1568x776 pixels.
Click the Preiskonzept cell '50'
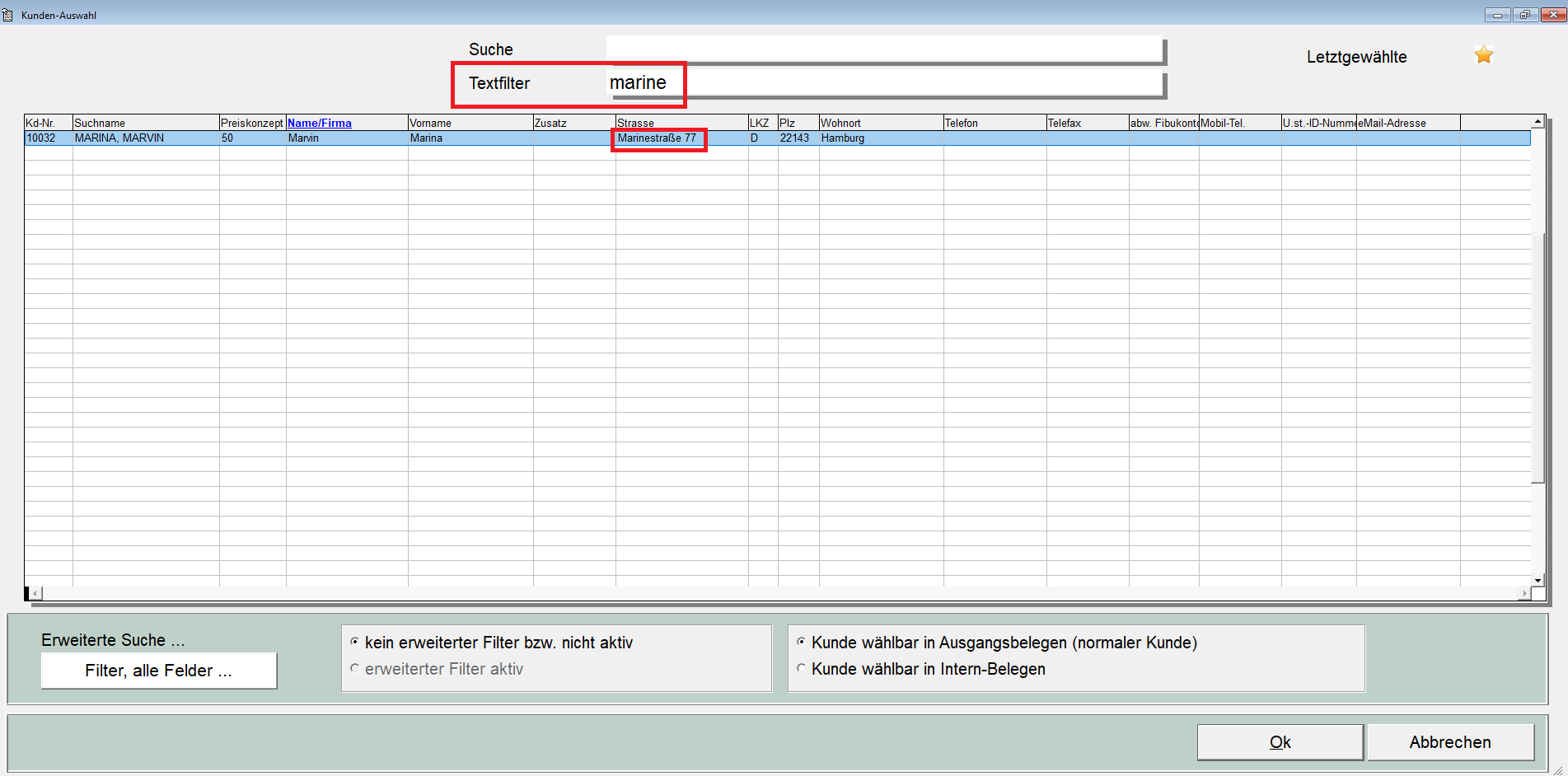(x=253, y=138)
